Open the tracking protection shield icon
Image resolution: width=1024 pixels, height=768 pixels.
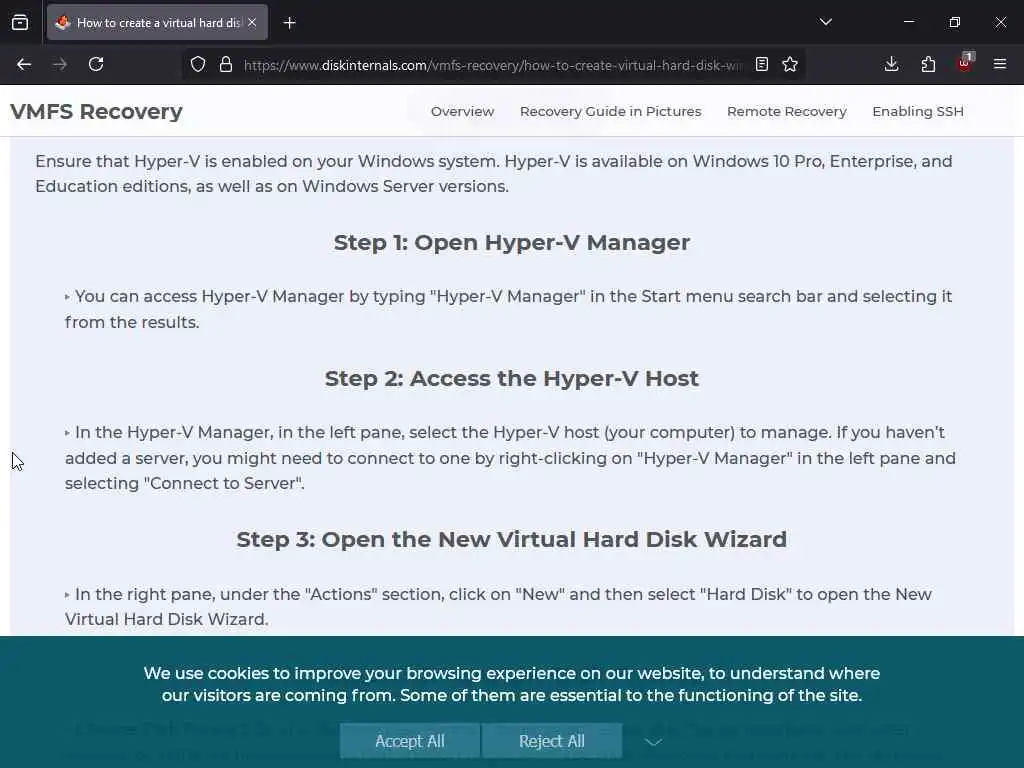coord(198,64)
